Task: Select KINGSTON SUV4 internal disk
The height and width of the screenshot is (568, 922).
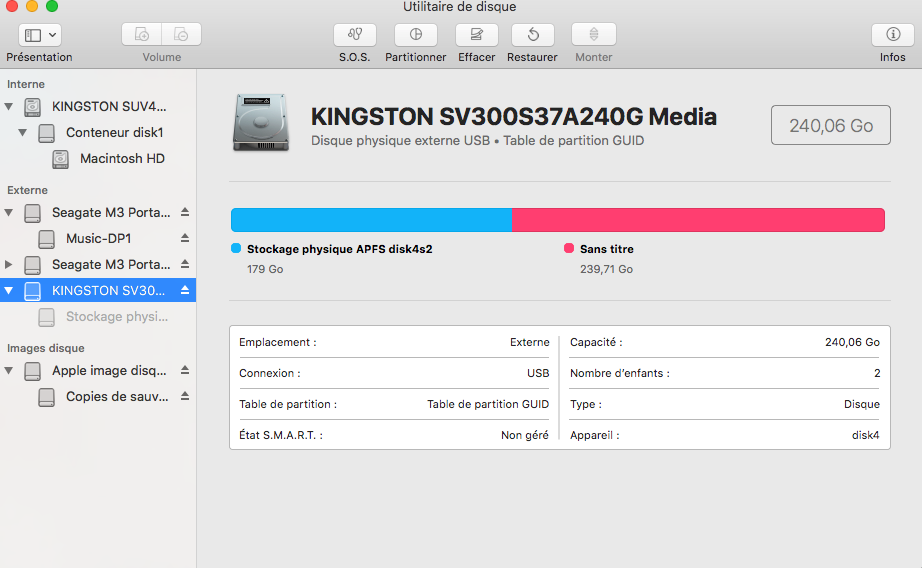Action: [x=109, y=106]
